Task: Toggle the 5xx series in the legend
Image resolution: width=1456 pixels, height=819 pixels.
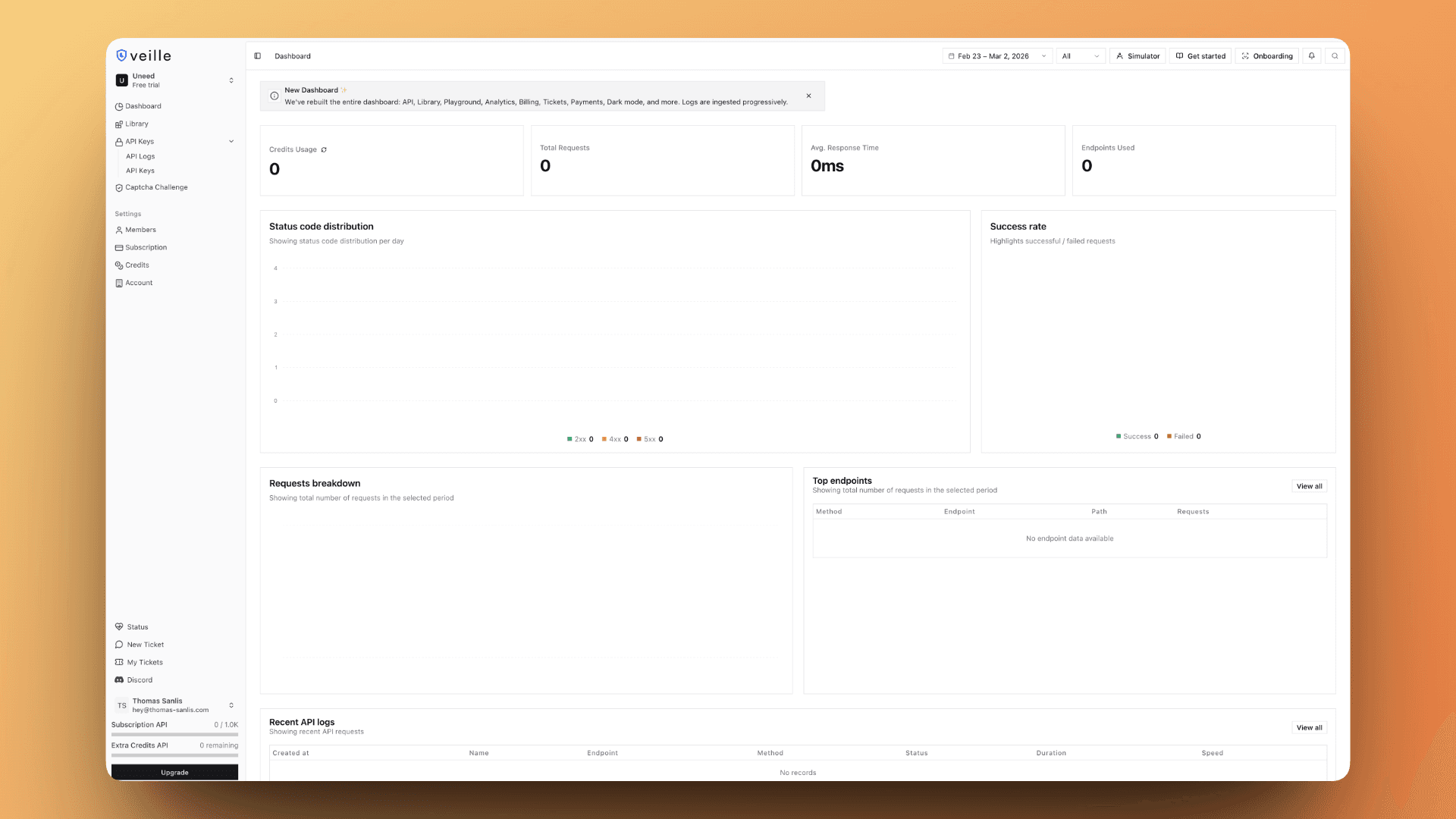Action: tap(650, 439)
